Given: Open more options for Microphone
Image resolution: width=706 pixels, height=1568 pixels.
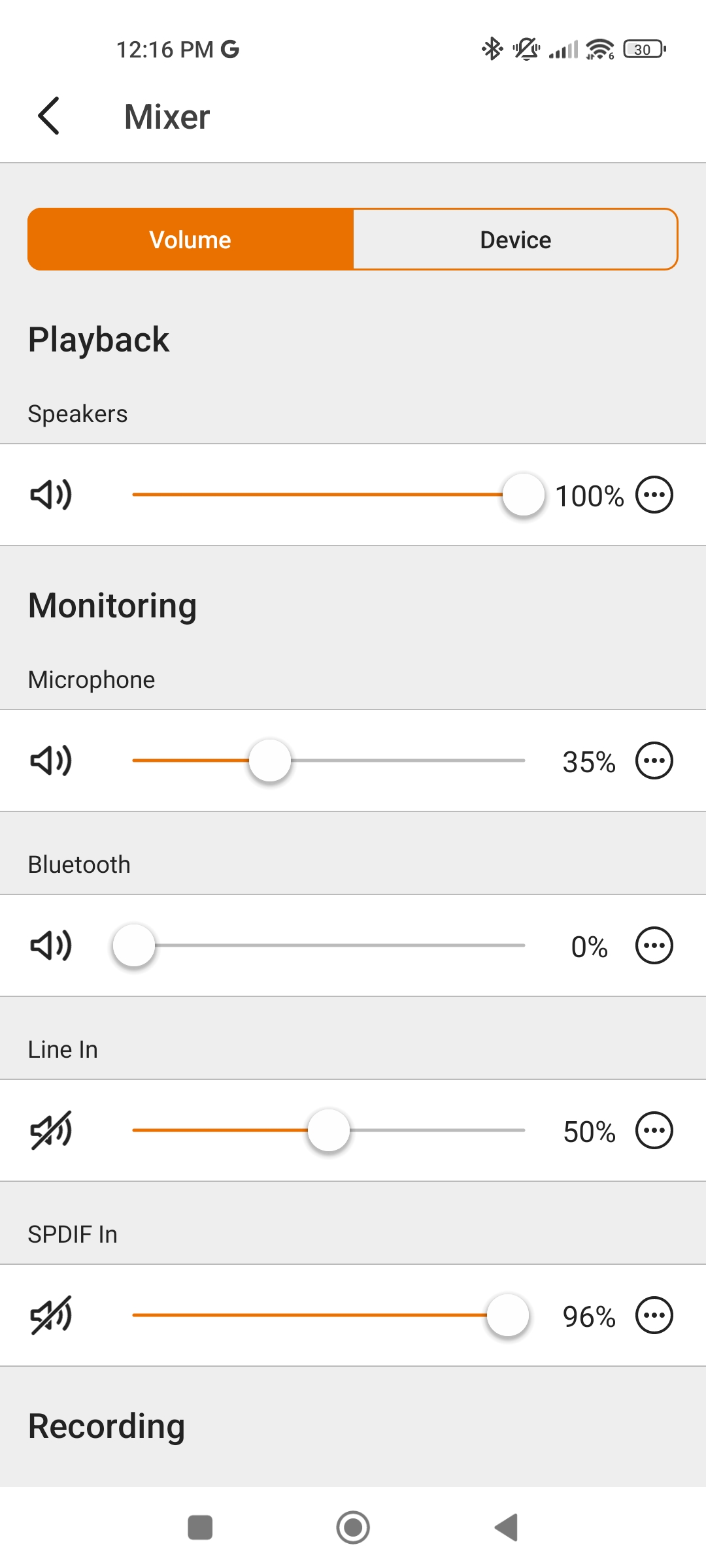Looking at the screenshot, I should (x=654, y=760).
